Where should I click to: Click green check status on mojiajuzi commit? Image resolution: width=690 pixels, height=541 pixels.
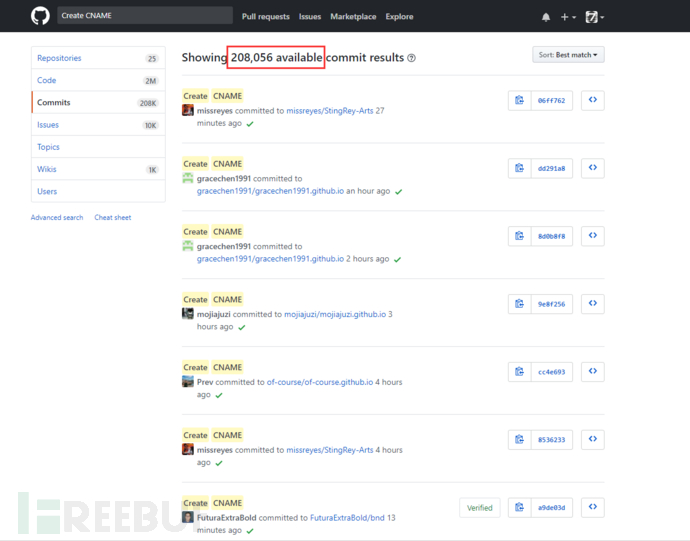point(242,327)
